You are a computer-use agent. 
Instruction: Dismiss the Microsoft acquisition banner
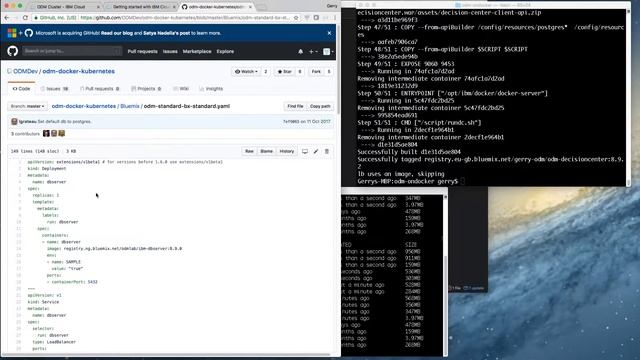(x=329, y=33)
